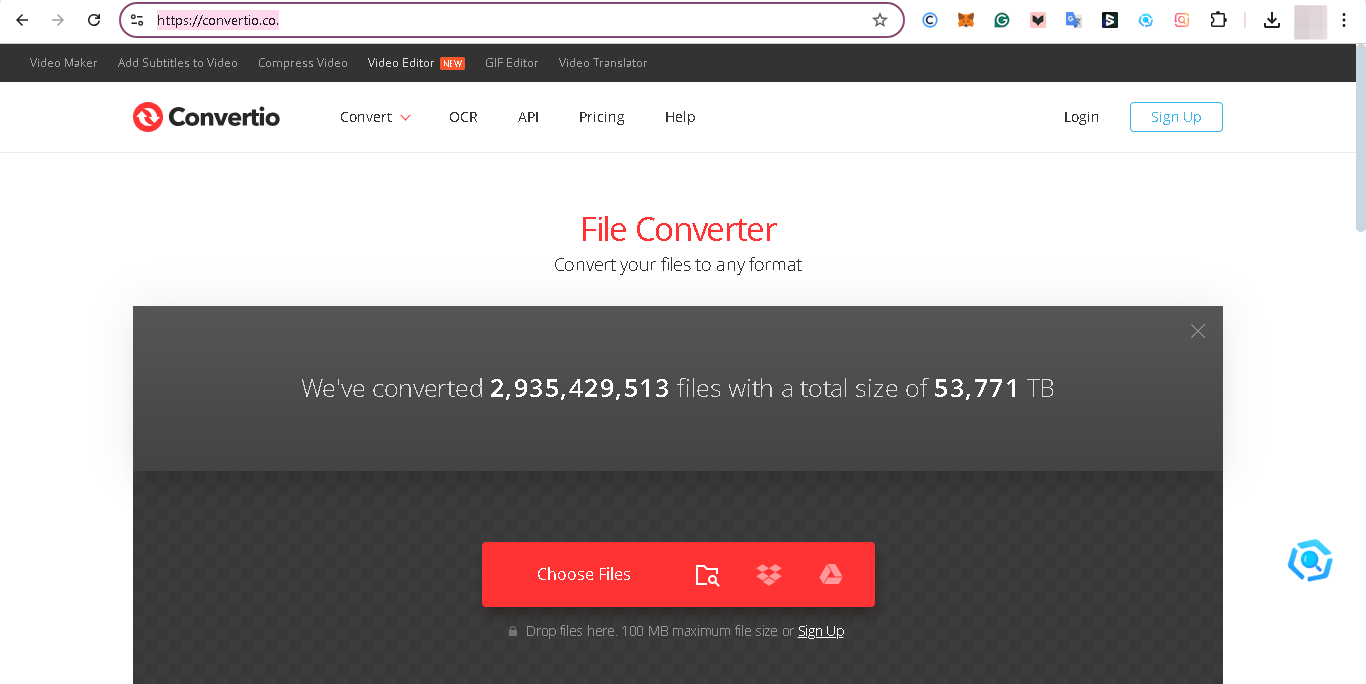1366x684 pixels.
Task: Open the browser Extensions puzzle icon
Action: click(1218, 20)
